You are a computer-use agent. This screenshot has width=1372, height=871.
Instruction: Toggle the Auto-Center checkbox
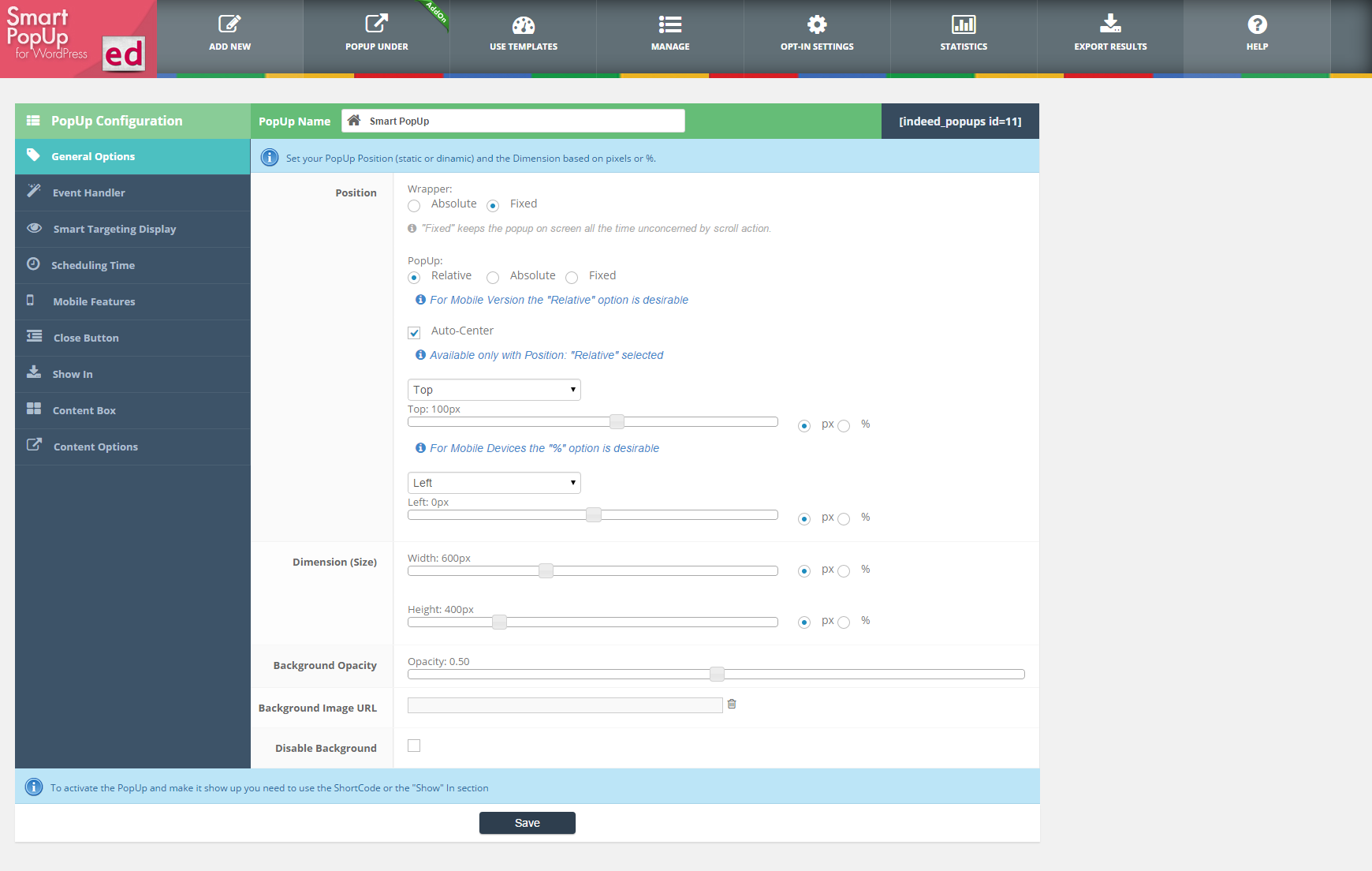coord(414,333)
